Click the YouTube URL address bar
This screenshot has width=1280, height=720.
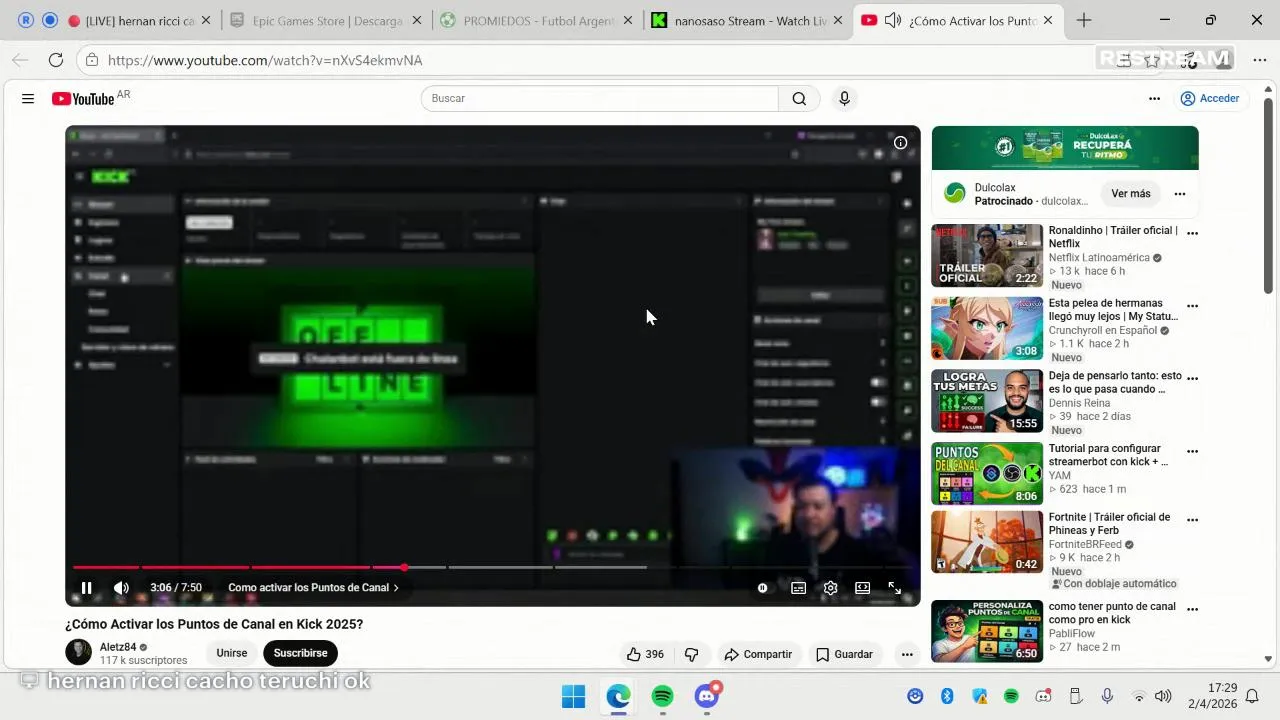tap(600, 60)
